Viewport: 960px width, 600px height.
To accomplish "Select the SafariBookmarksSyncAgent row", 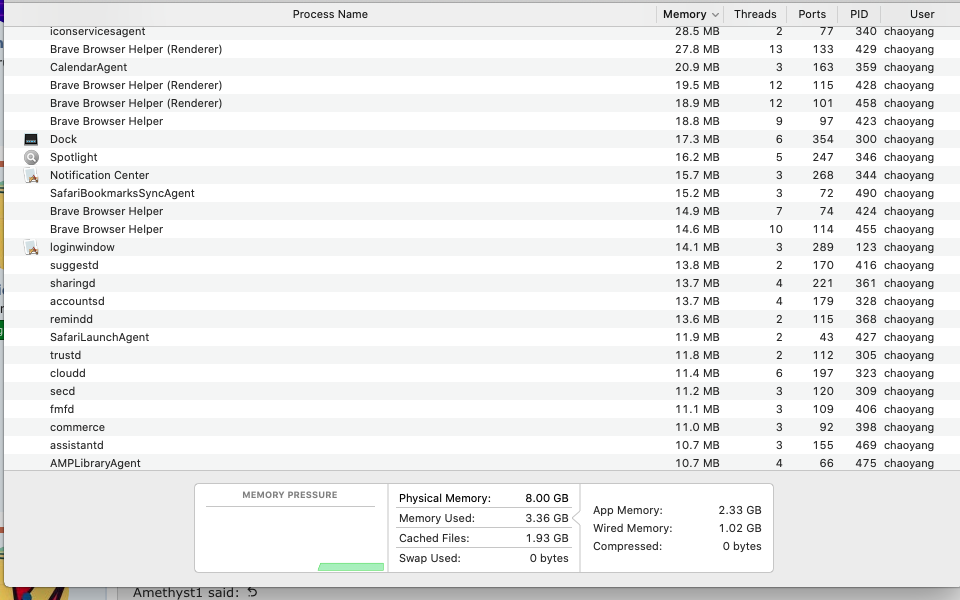I will 482,193.
